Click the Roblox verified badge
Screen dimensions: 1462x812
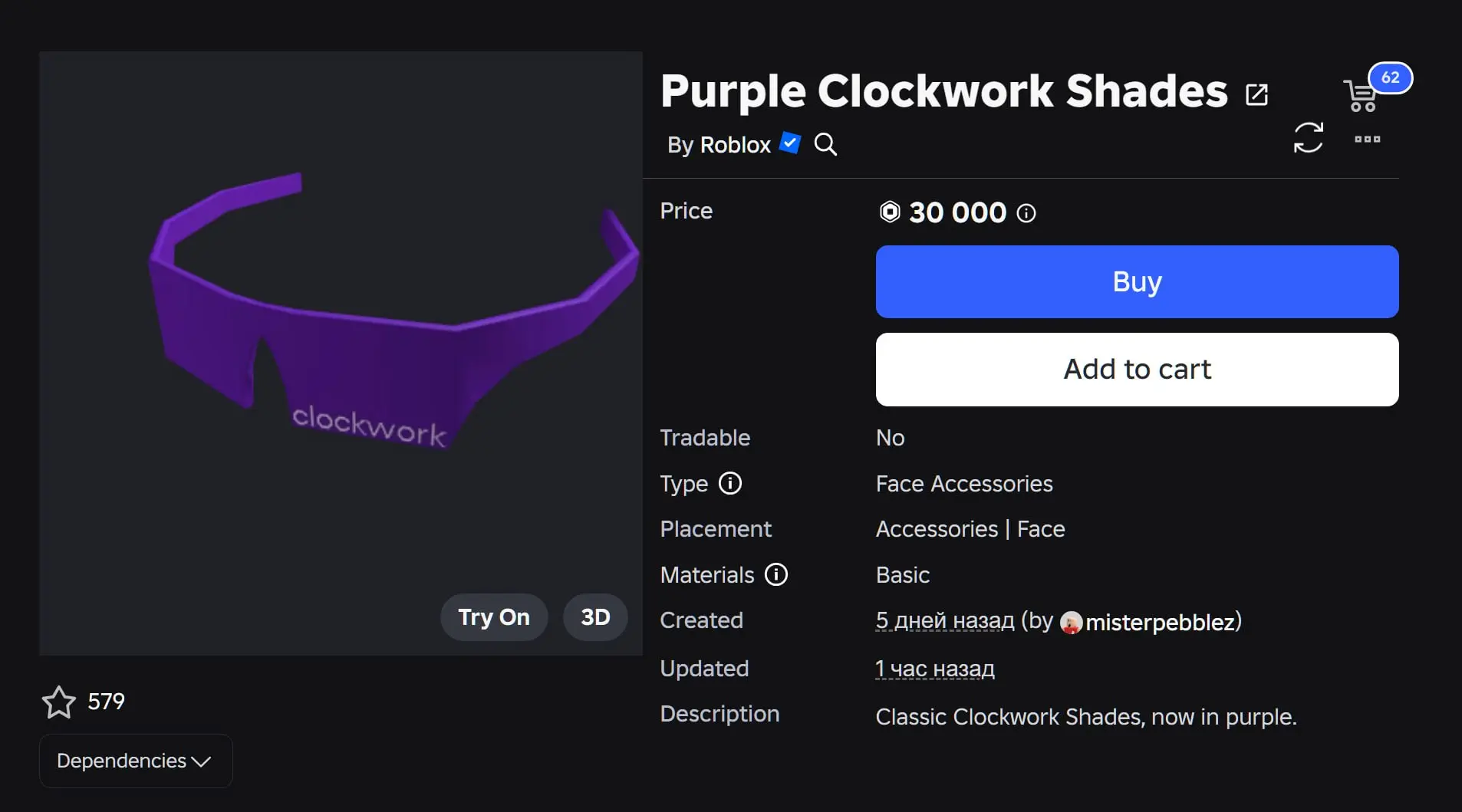[x=789, y=143]
